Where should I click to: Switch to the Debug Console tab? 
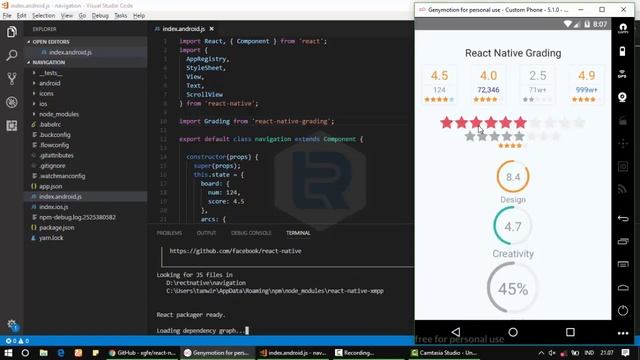pos(251,233)
